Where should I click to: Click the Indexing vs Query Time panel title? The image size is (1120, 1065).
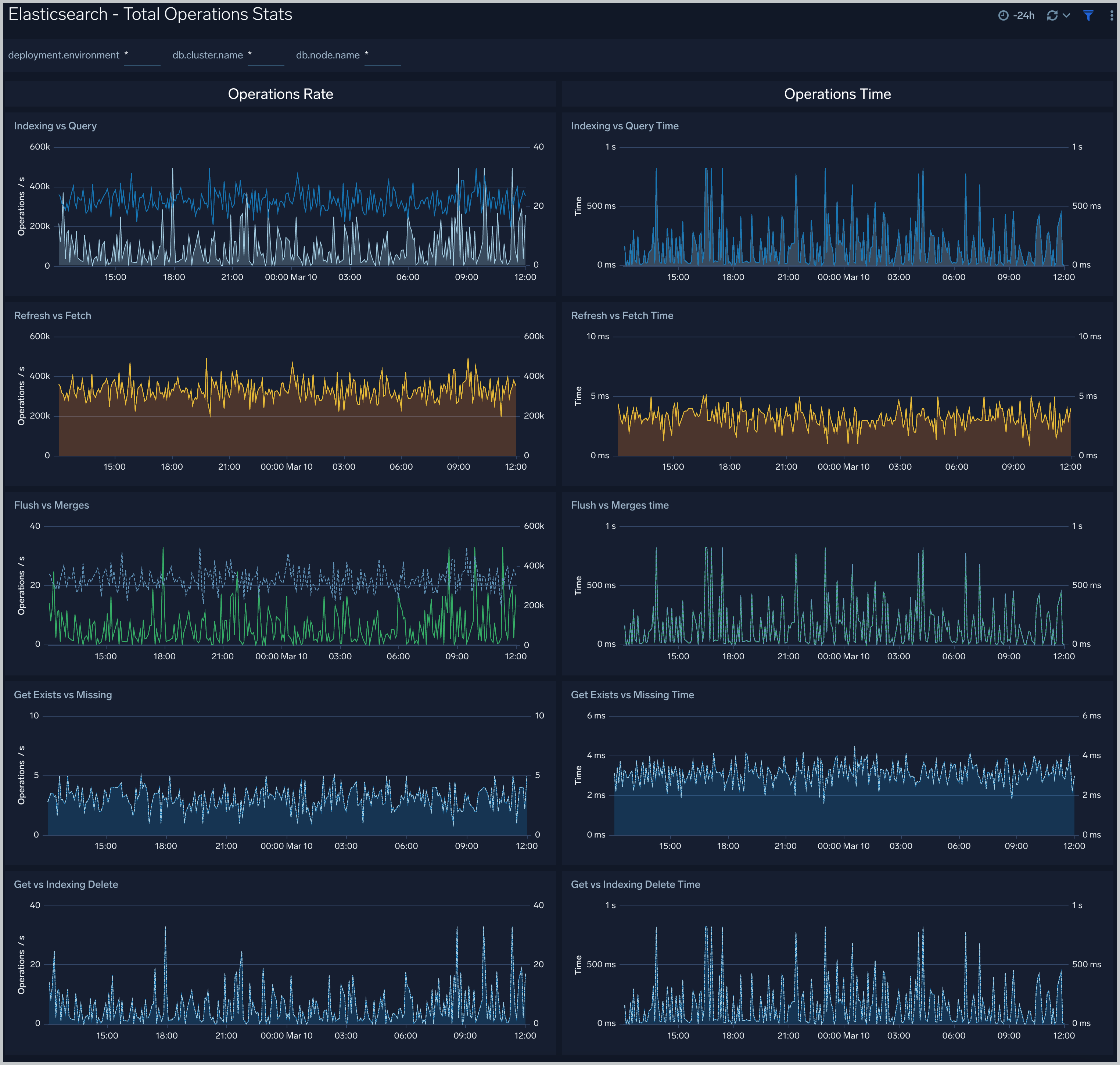click(x=624, y=126)
